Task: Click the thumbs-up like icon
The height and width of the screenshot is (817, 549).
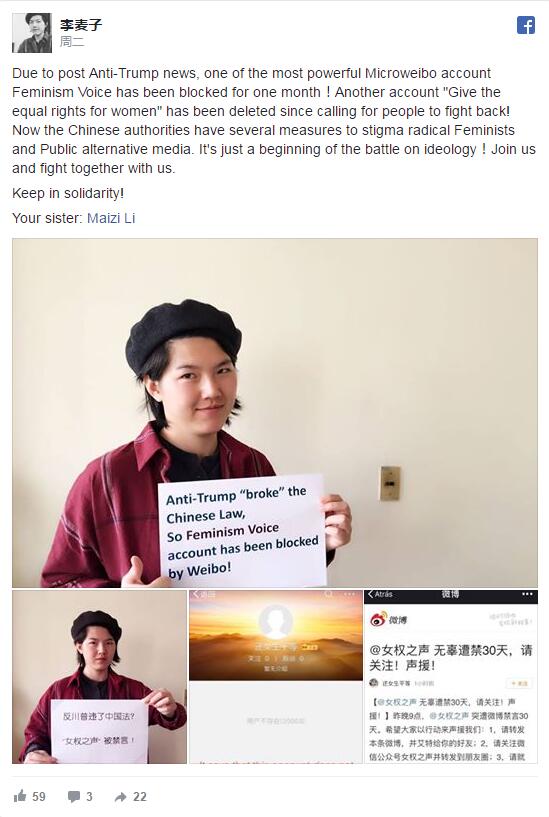Action: click(20, 796)
